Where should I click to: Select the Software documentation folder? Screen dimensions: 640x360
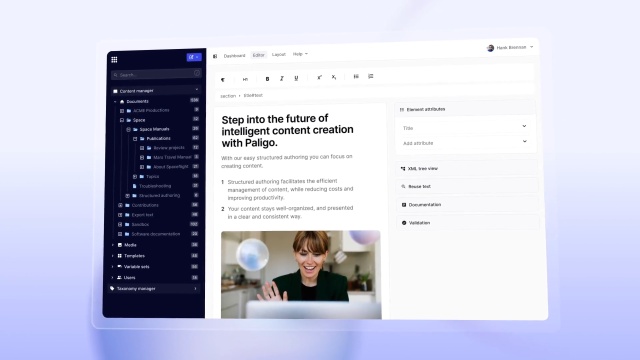point(156,234)
